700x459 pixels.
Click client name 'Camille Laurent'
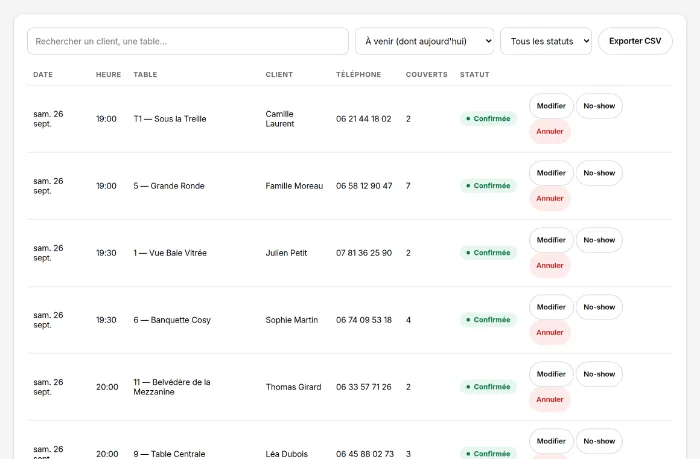(x=279, y=119)
